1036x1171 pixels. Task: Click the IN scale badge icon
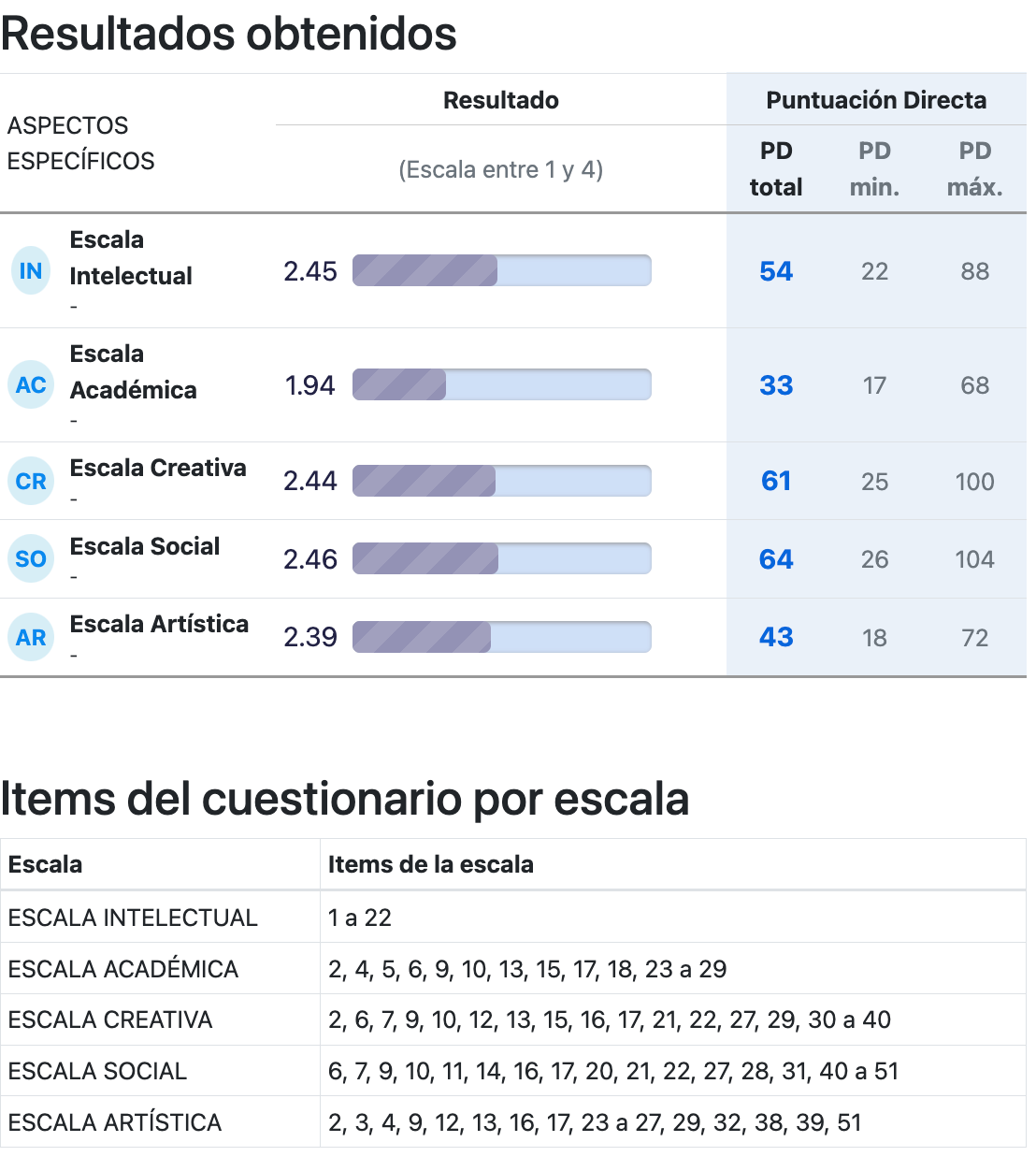(31, 271)
